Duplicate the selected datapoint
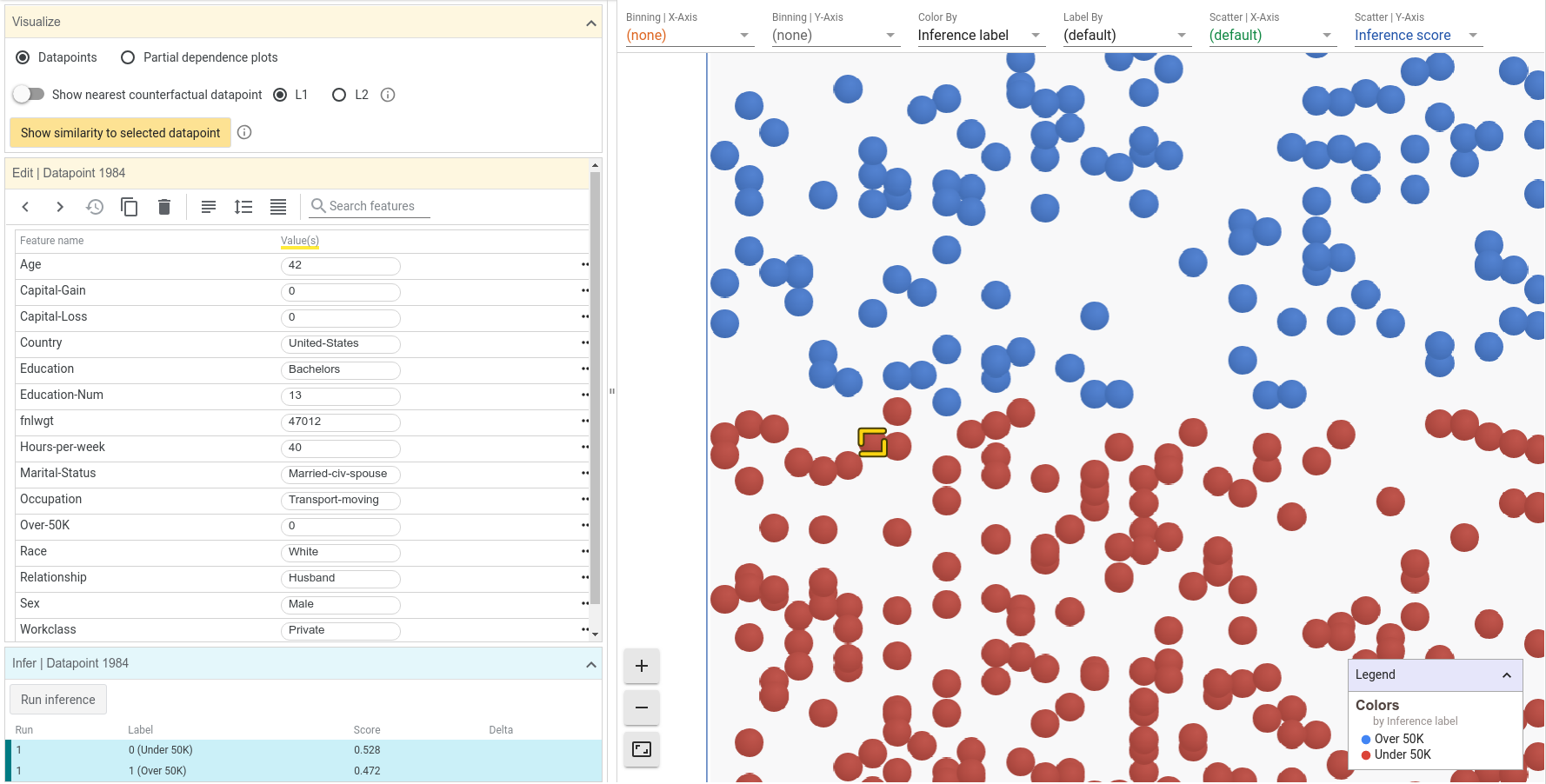Image resolution: width=1546 pixels, height=784 pixels. [130, 207]
